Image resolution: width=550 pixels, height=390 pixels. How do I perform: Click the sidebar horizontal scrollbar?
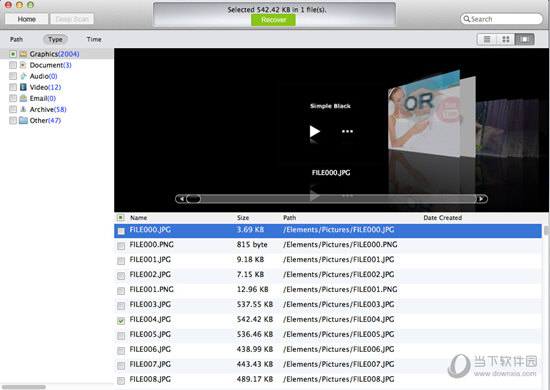[24, 387]
